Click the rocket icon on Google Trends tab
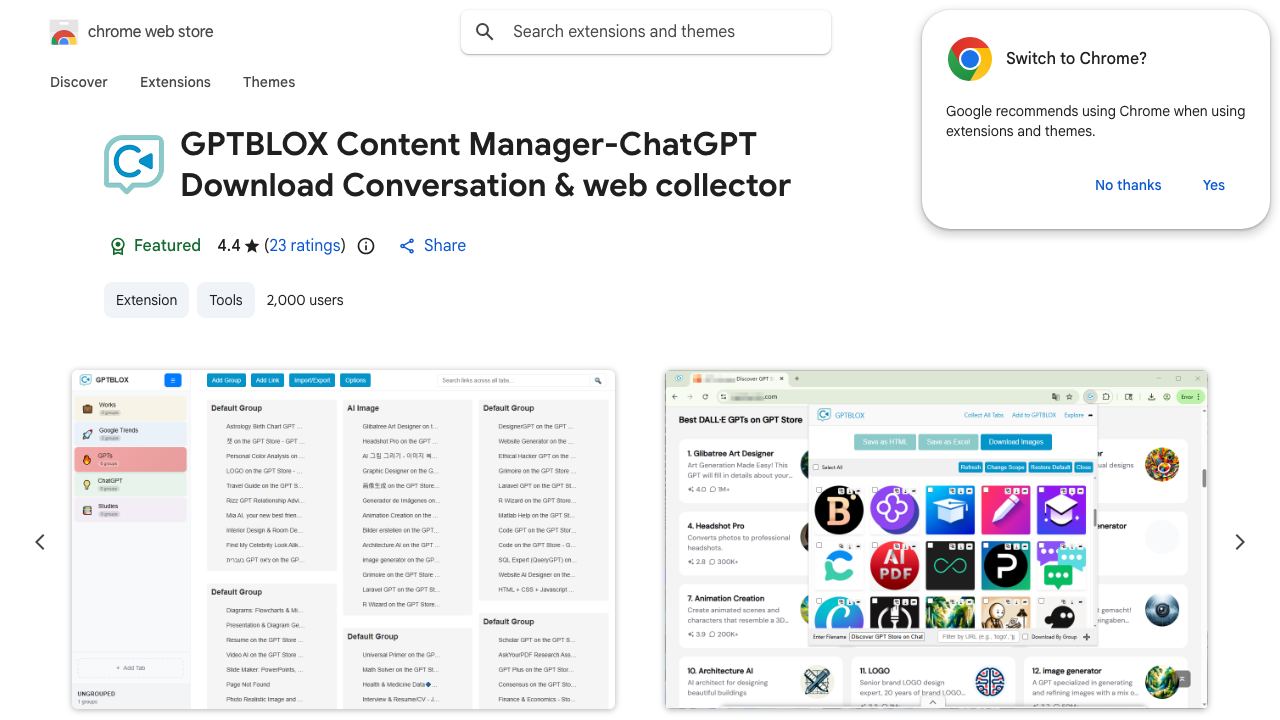1280x720 pixels. point(87,434)
